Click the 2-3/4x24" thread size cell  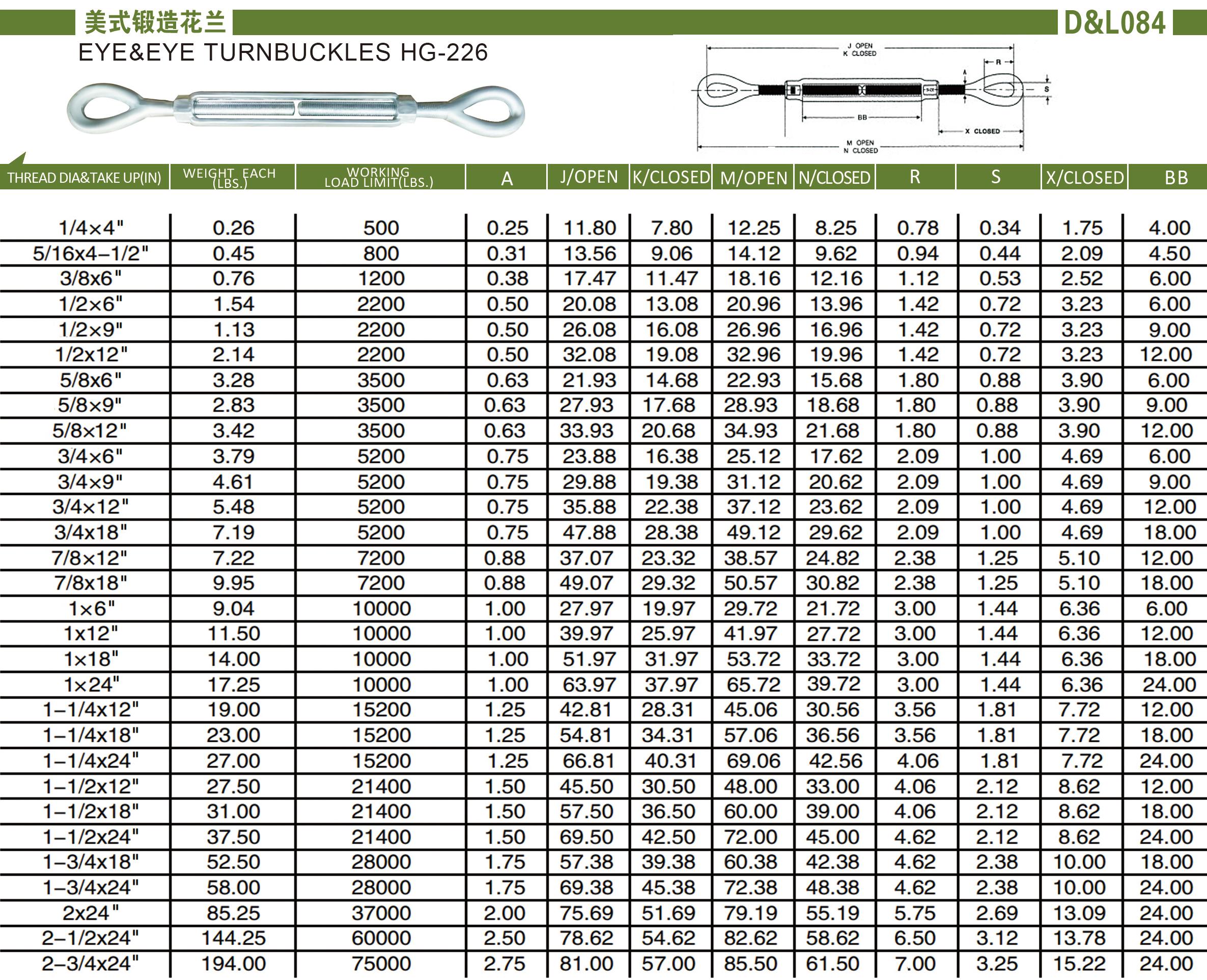pyautogui.click(x=90, y=964)
